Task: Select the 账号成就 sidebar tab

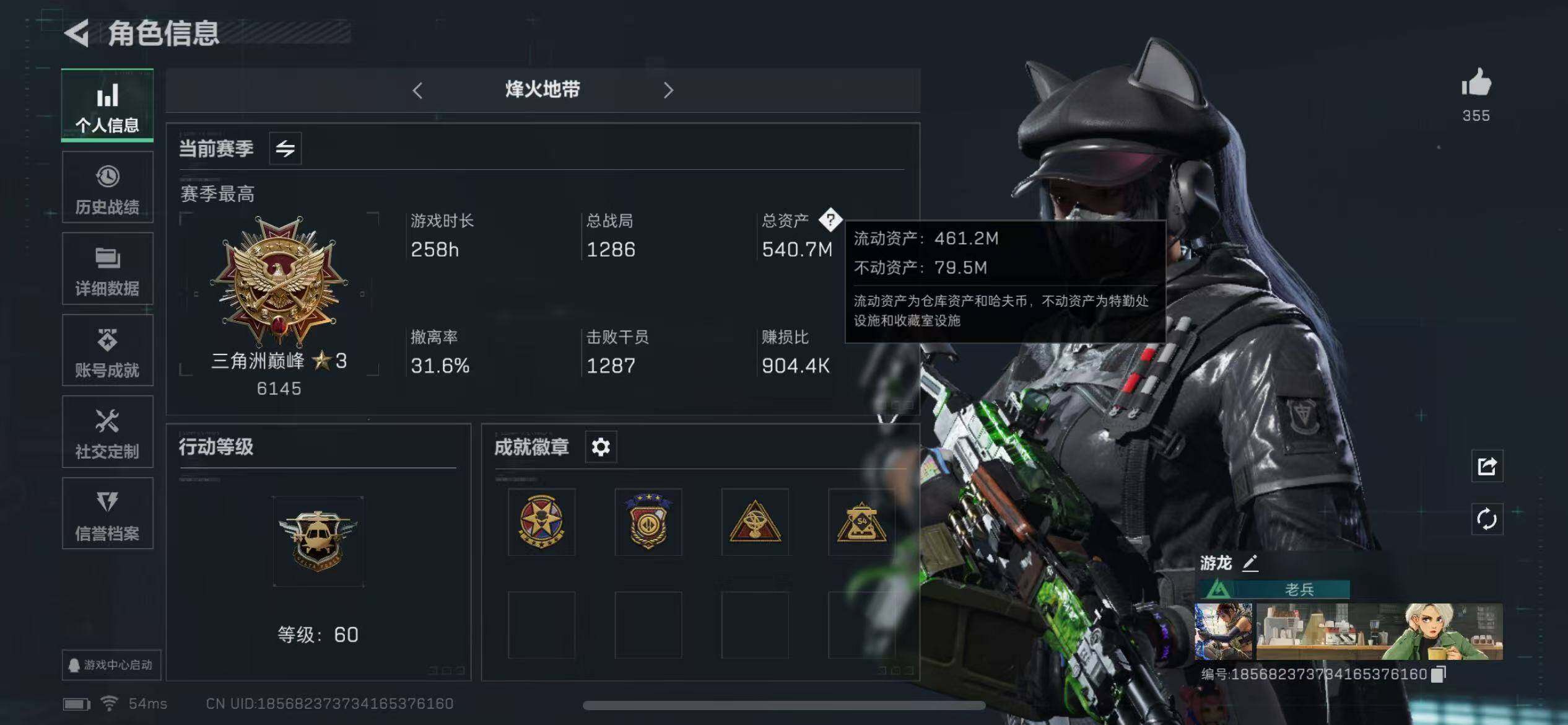Action: [x=108, y=351]
